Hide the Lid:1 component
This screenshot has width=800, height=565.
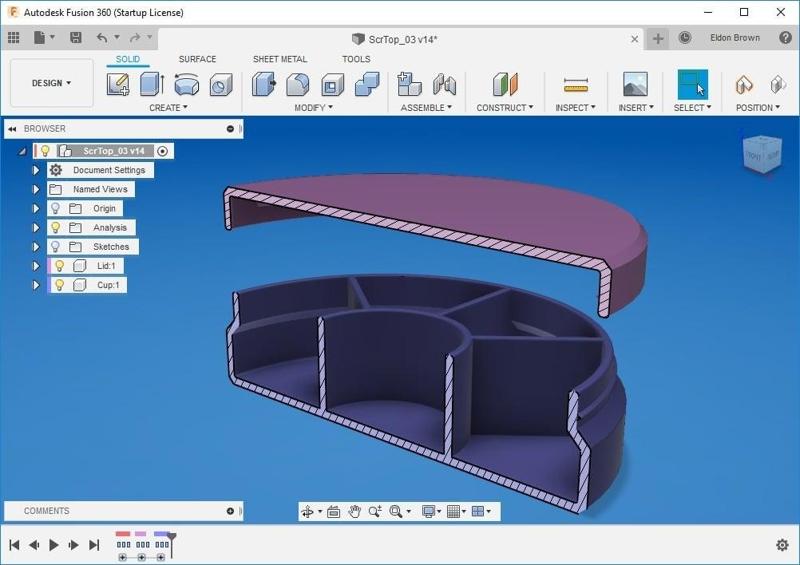coord(60,265)
